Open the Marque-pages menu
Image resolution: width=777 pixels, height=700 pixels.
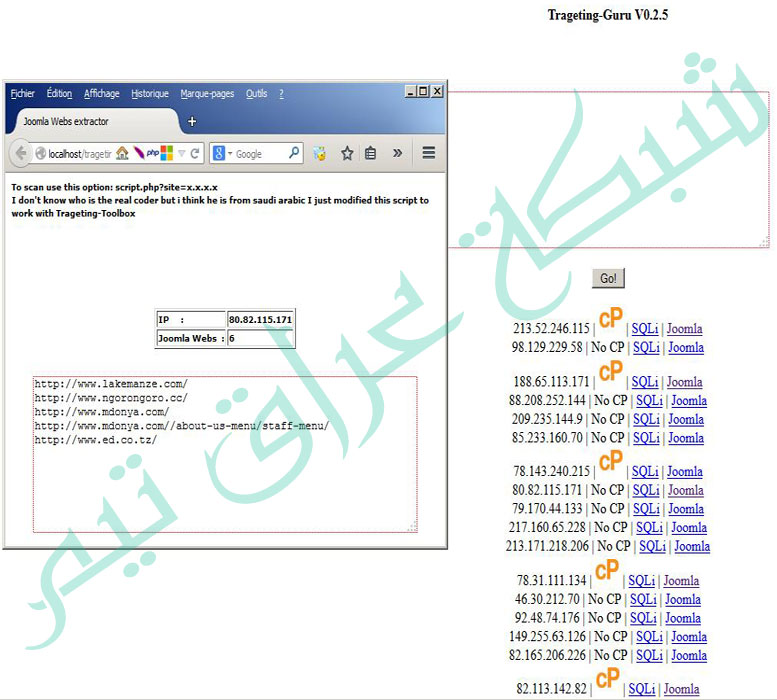(x=207, y=94)
